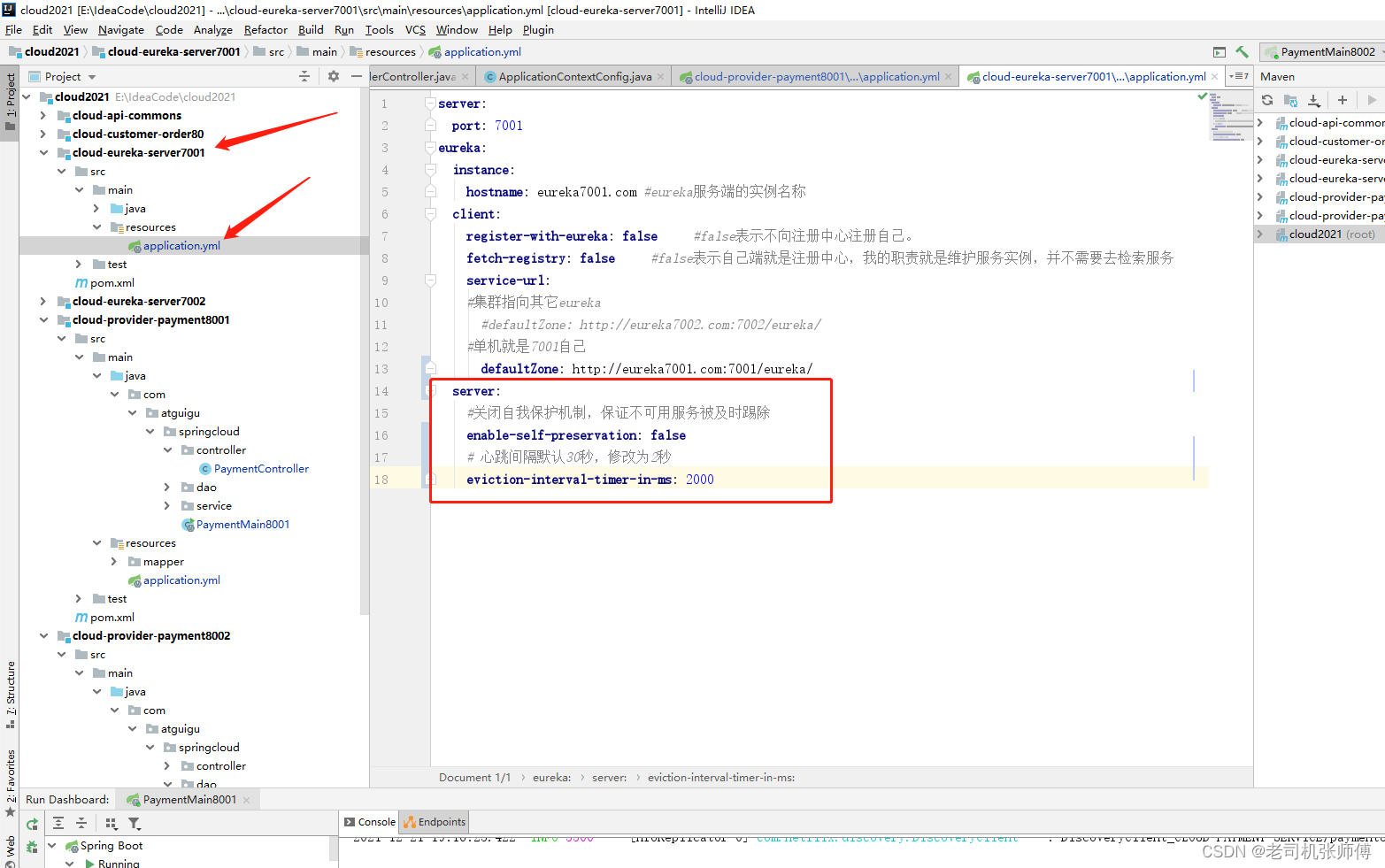This screenshot has height=868, width=1385.
Task: Reimport all Maven projects with refresh icon
Action: click(x=1267, y=100)
